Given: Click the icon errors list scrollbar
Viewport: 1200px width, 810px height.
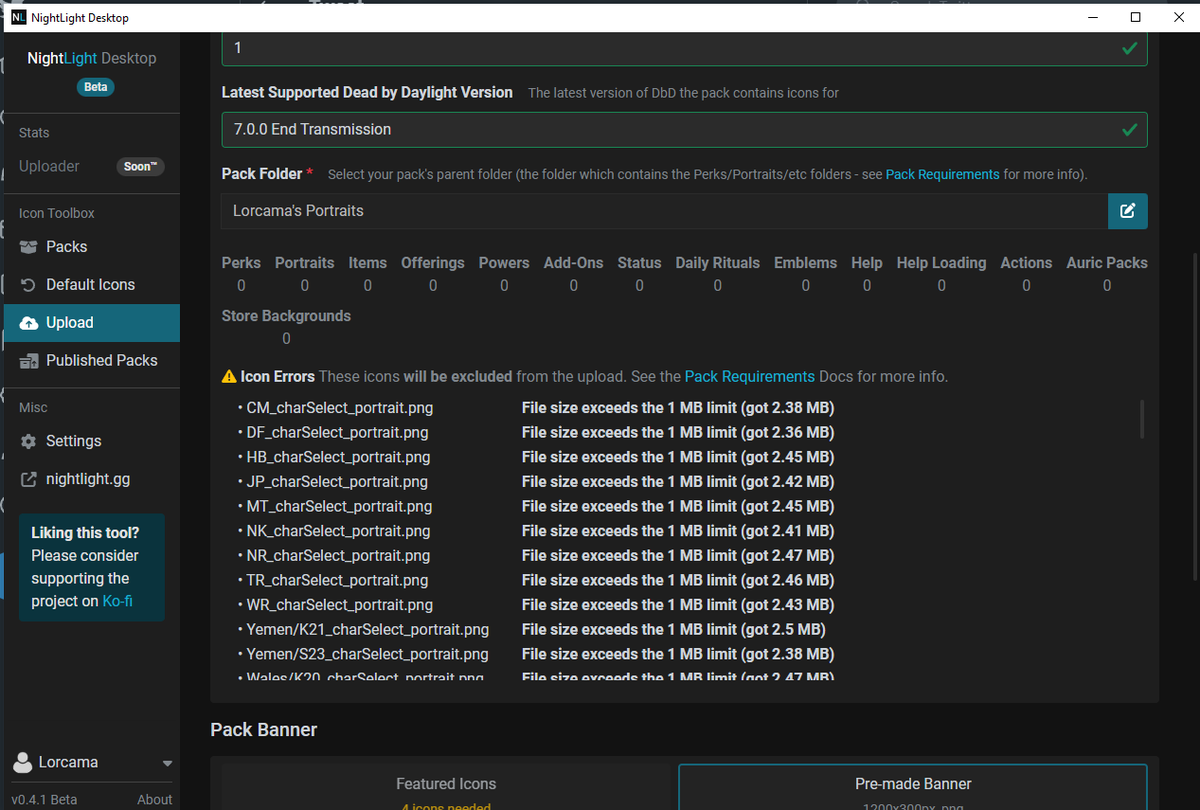Looking at the screenshot, I should (x=1142, y=419).
